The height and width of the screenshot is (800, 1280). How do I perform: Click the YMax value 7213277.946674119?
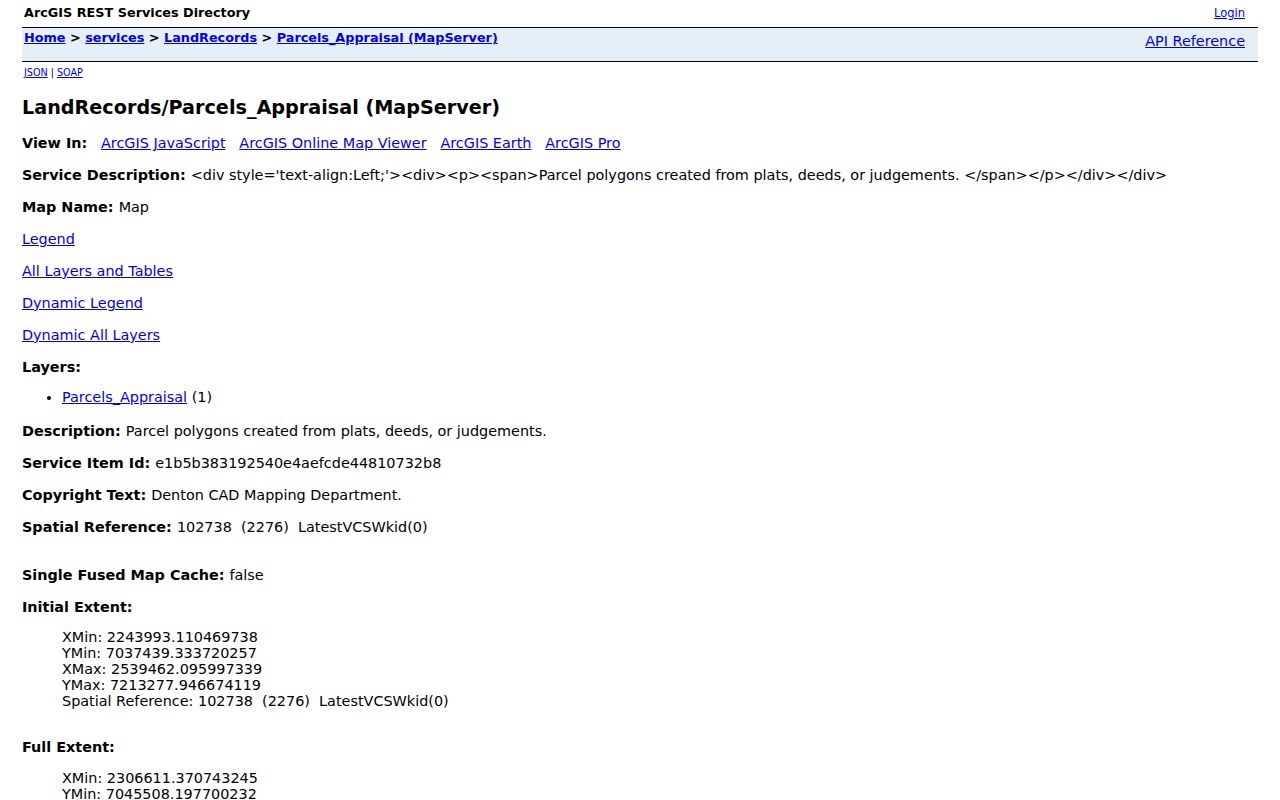pyautogui.click(x=185, y=685)
